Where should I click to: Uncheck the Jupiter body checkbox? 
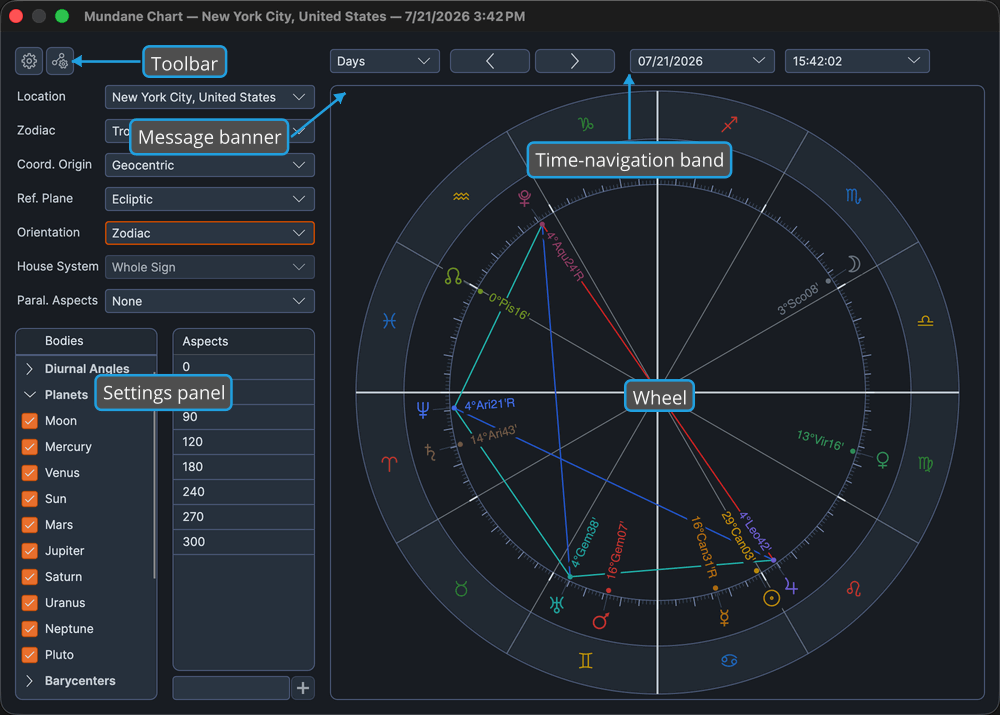[x=29, y=551]
